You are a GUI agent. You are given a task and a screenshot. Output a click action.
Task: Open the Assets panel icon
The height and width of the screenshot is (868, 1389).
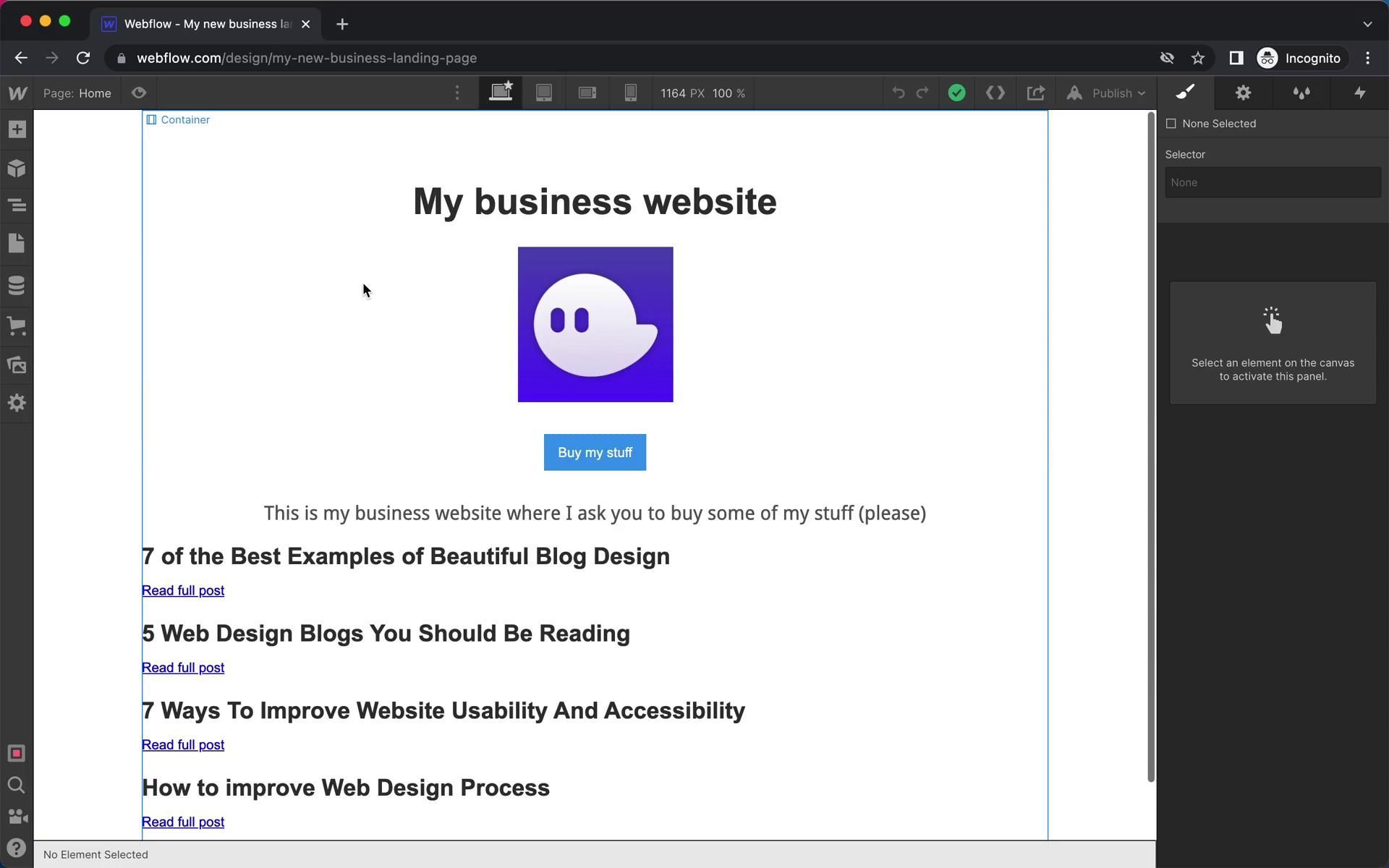click(x=17, y=365)
